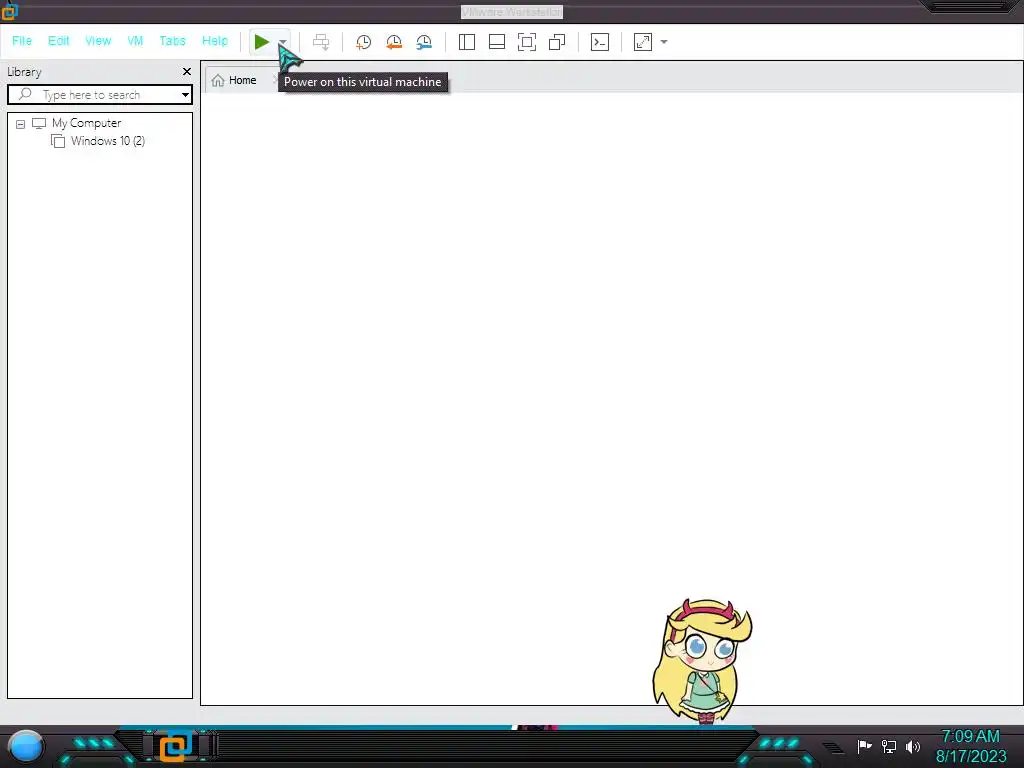Select My Computer in the library

tap(86, 123)
